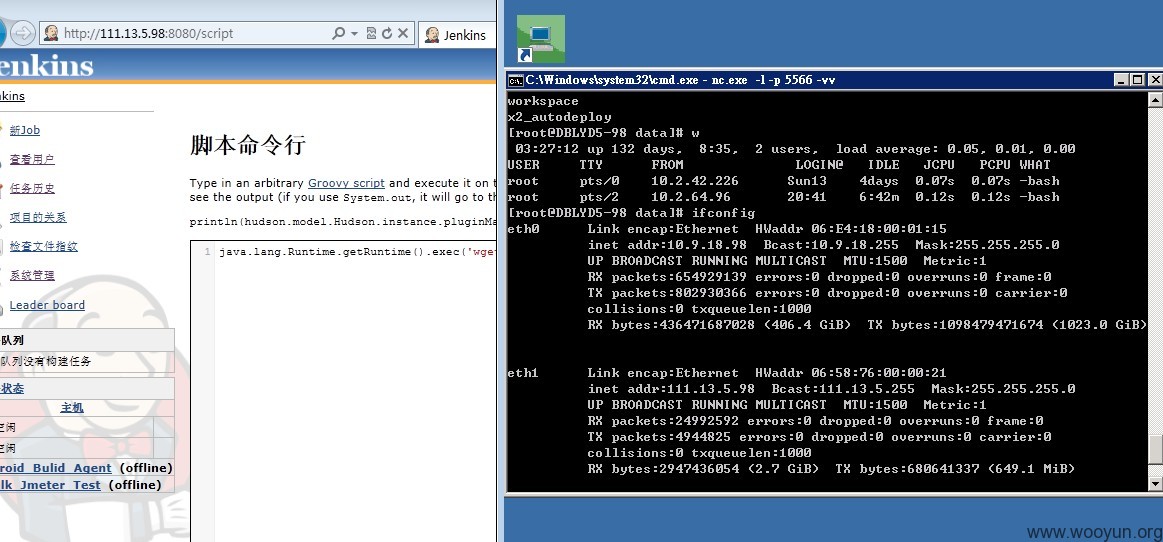
Task: Click the cmd scrollbar down arrow
Action: click(1155, 483)
